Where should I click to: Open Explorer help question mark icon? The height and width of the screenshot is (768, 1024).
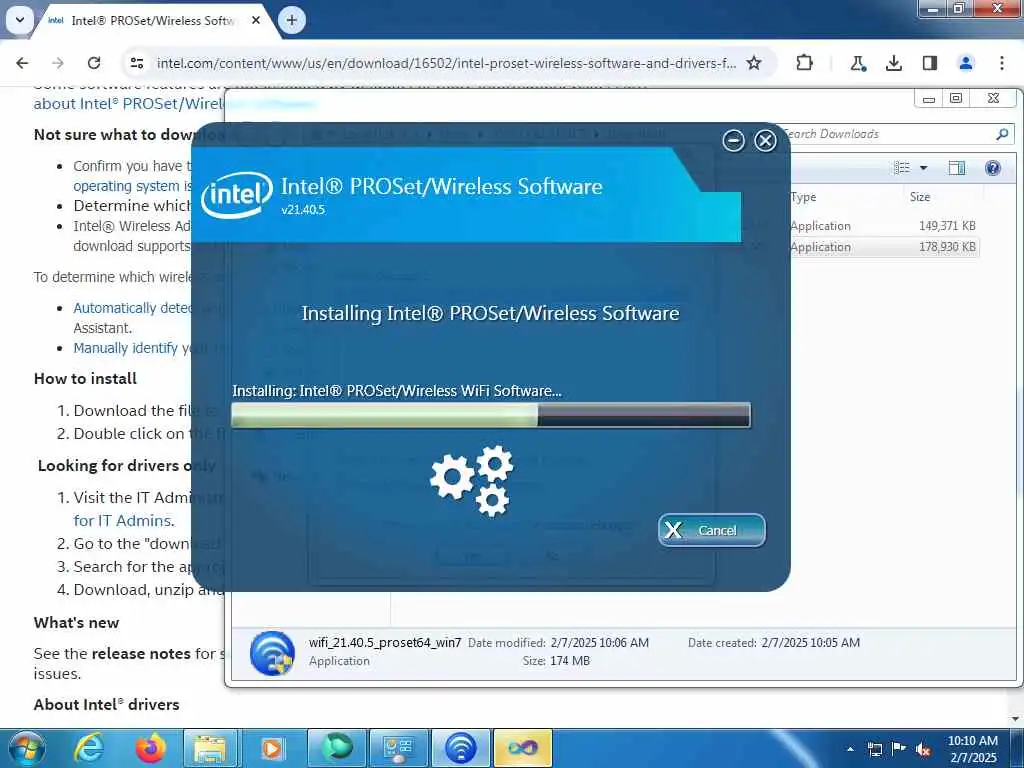click(993, 168)
